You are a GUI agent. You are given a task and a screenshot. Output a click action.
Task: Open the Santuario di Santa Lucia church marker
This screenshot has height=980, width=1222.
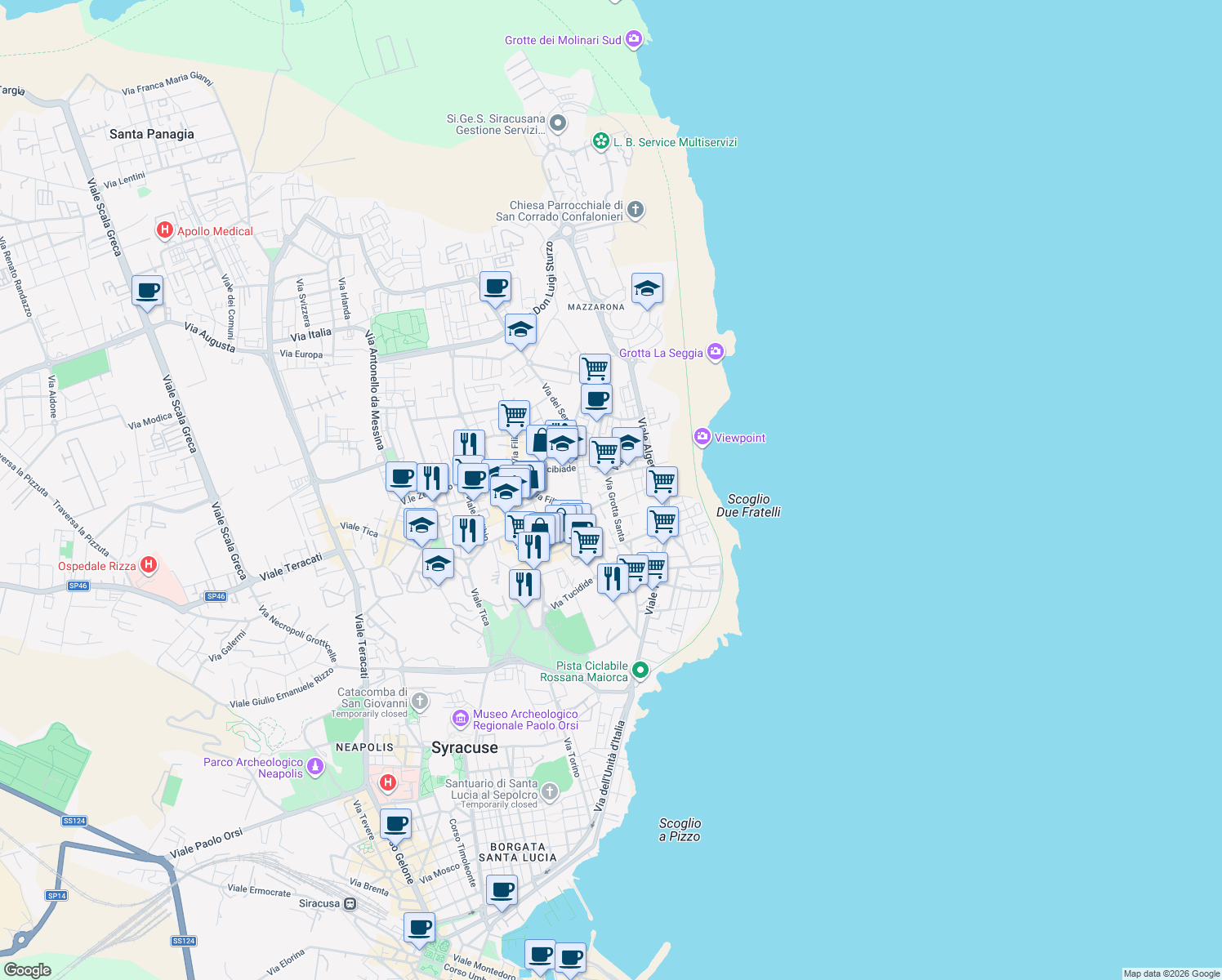[x=549, y=791]
